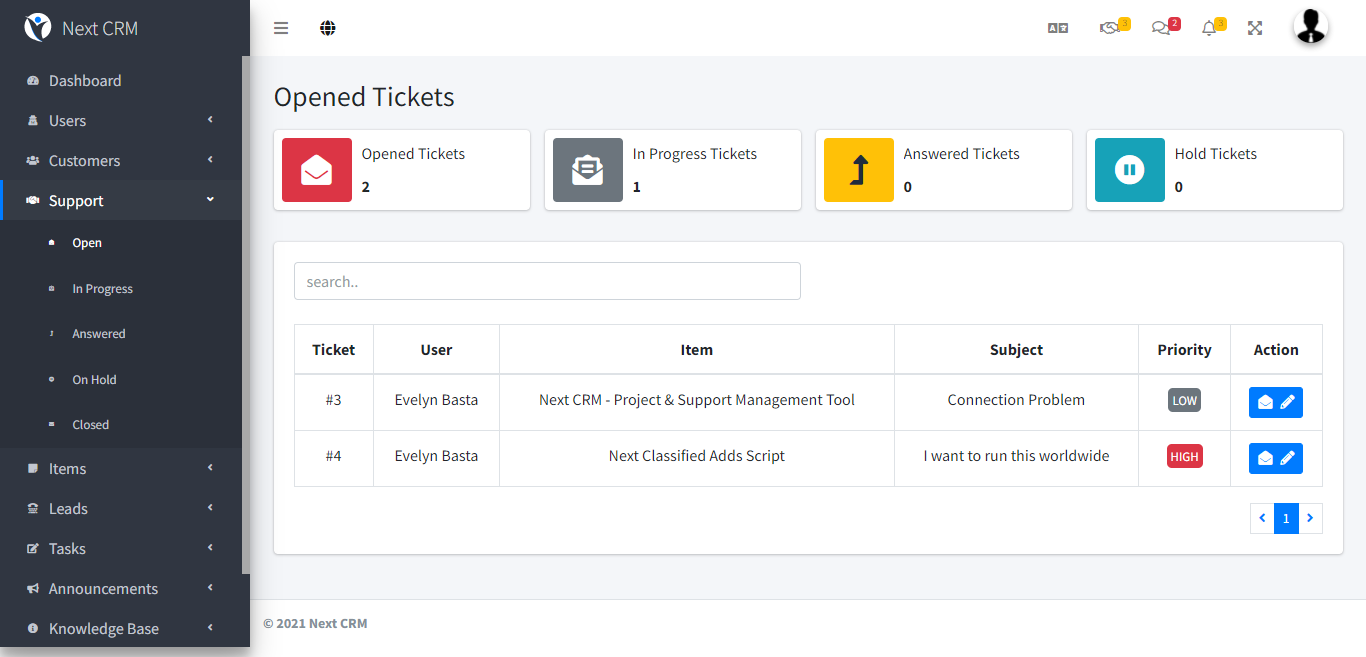Go to next page of tickets
This screenshot has width=1366, height=657.
(x=1310, y=518)
